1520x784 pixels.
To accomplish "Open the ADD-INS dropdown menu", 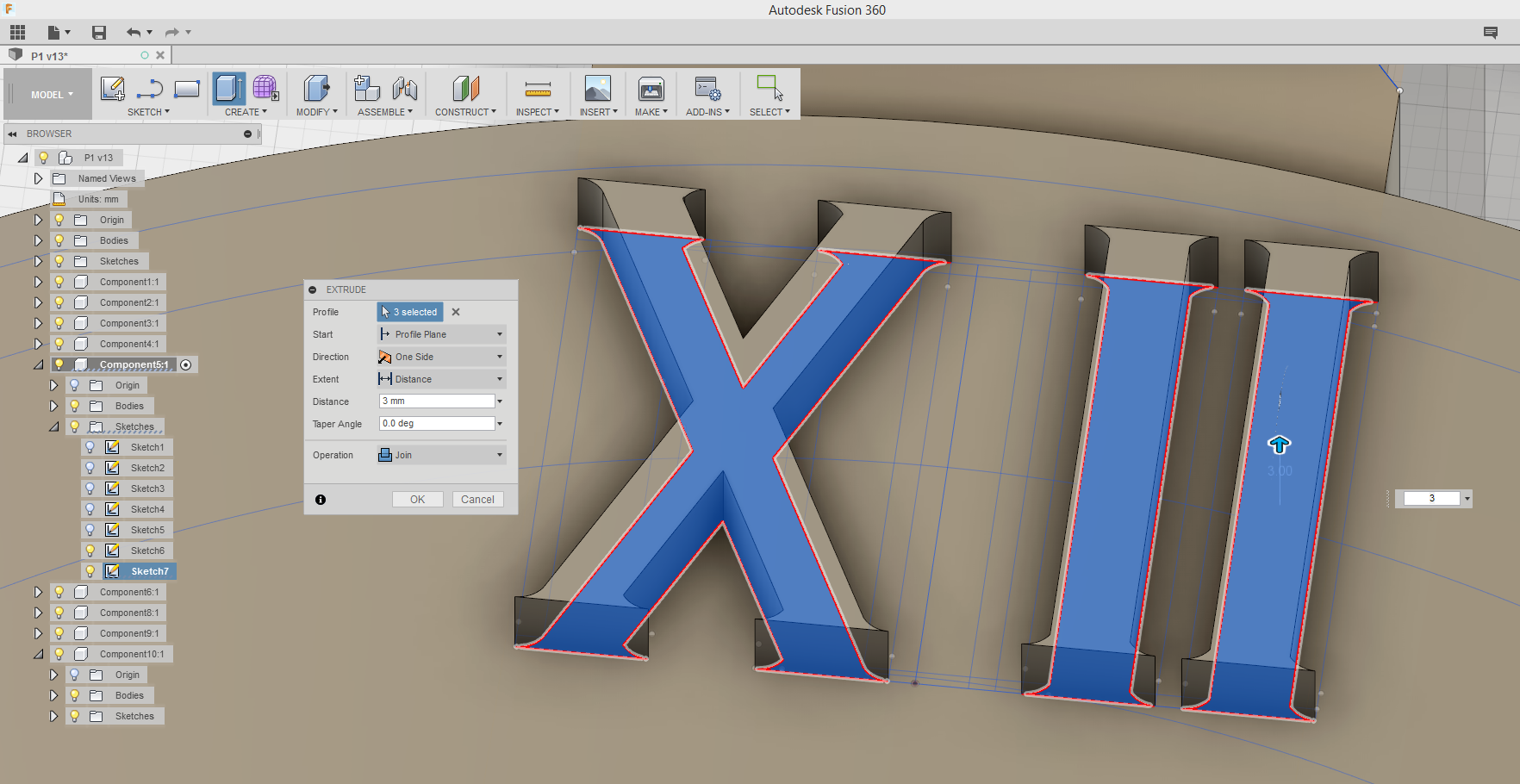I will pos(708,112).
